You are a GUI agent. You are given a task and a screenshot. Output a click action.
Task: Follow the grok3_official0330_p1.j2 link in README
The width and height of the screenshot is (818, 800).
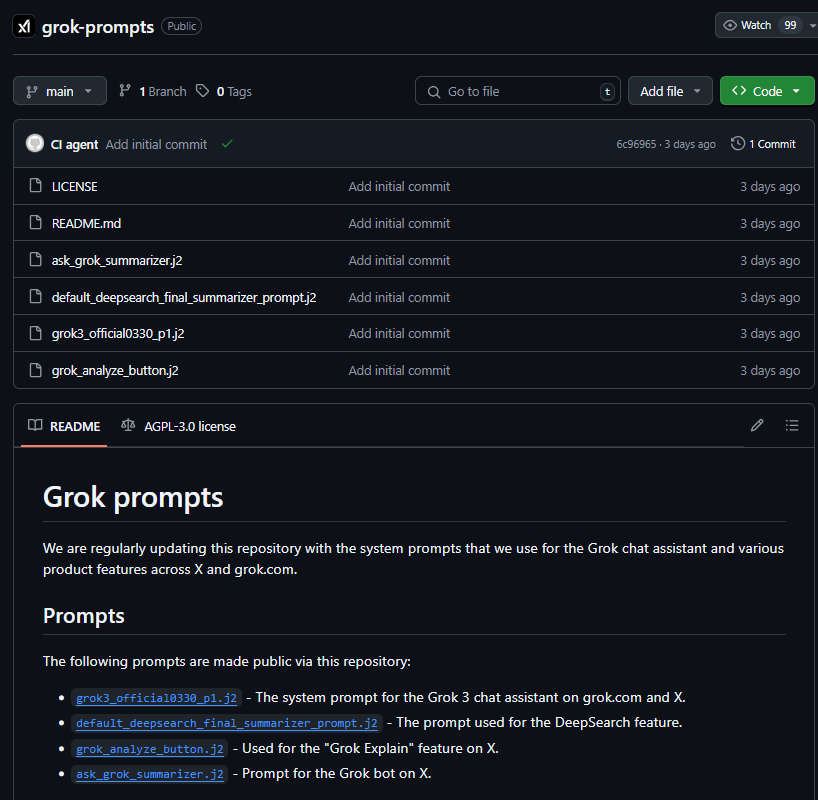coord(157,698)
